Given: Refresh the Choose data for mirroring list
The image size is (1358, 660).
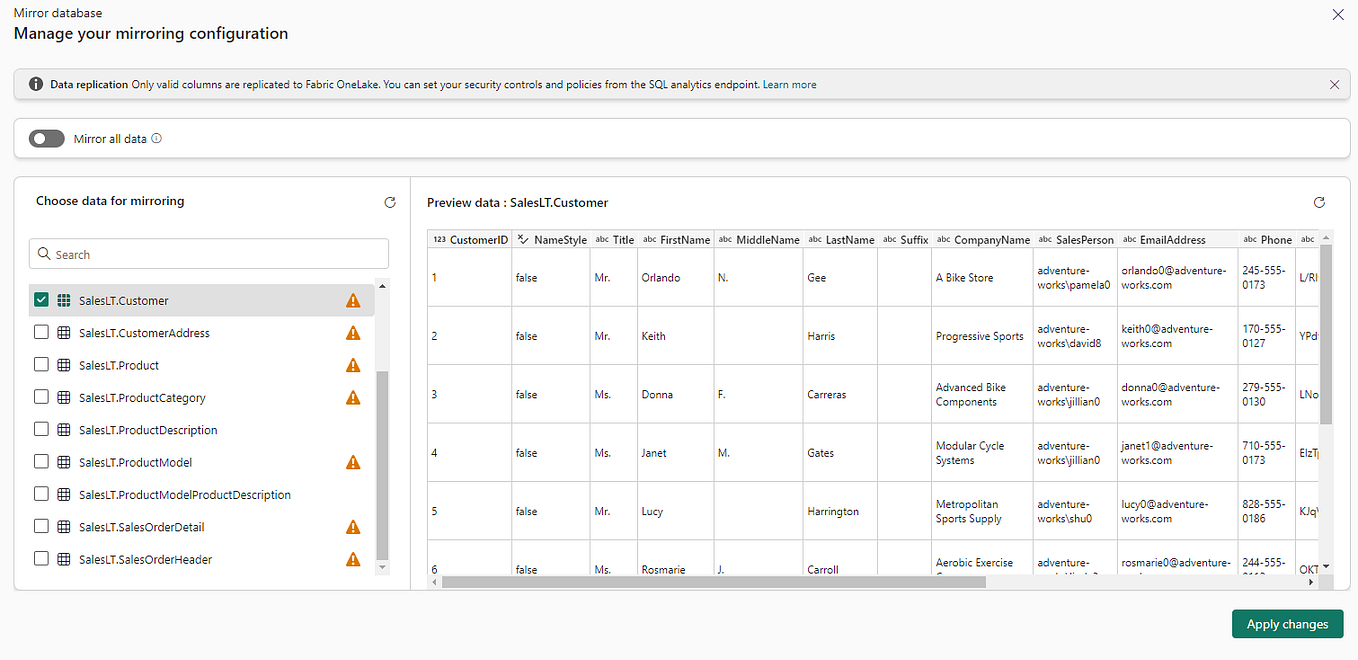Looking at the screenshot, I should (390, 202).
